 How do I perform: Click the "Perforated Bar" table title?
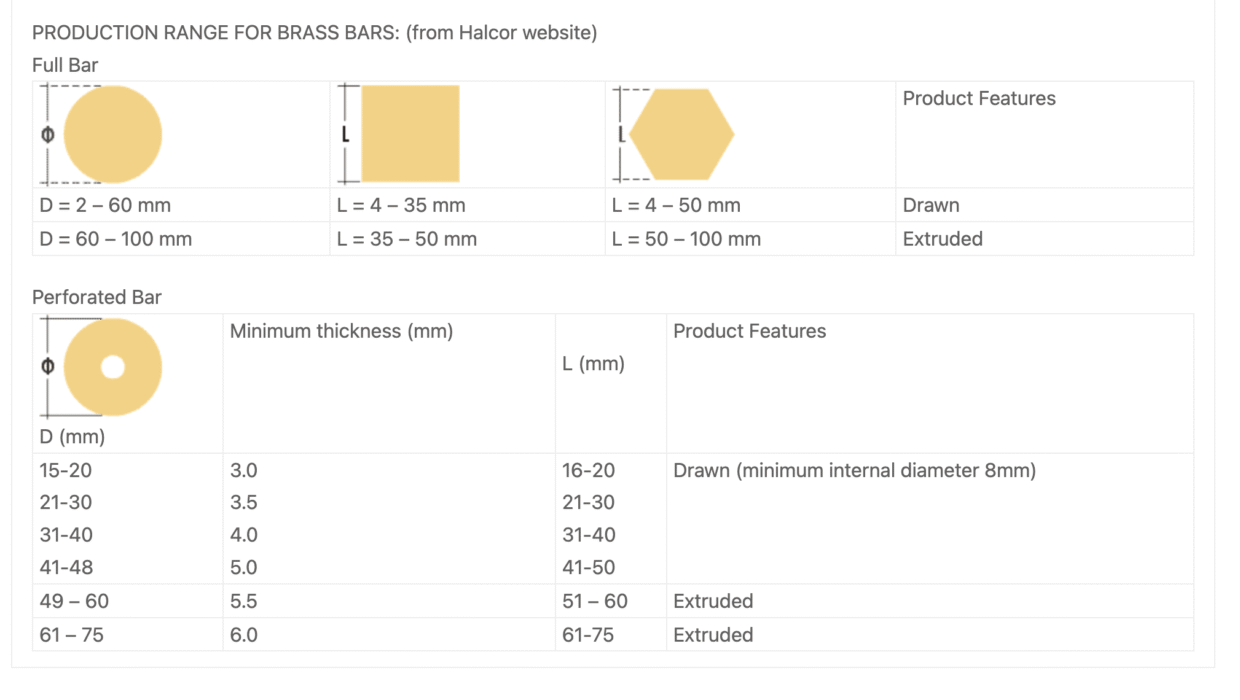(x=96, y=297)
